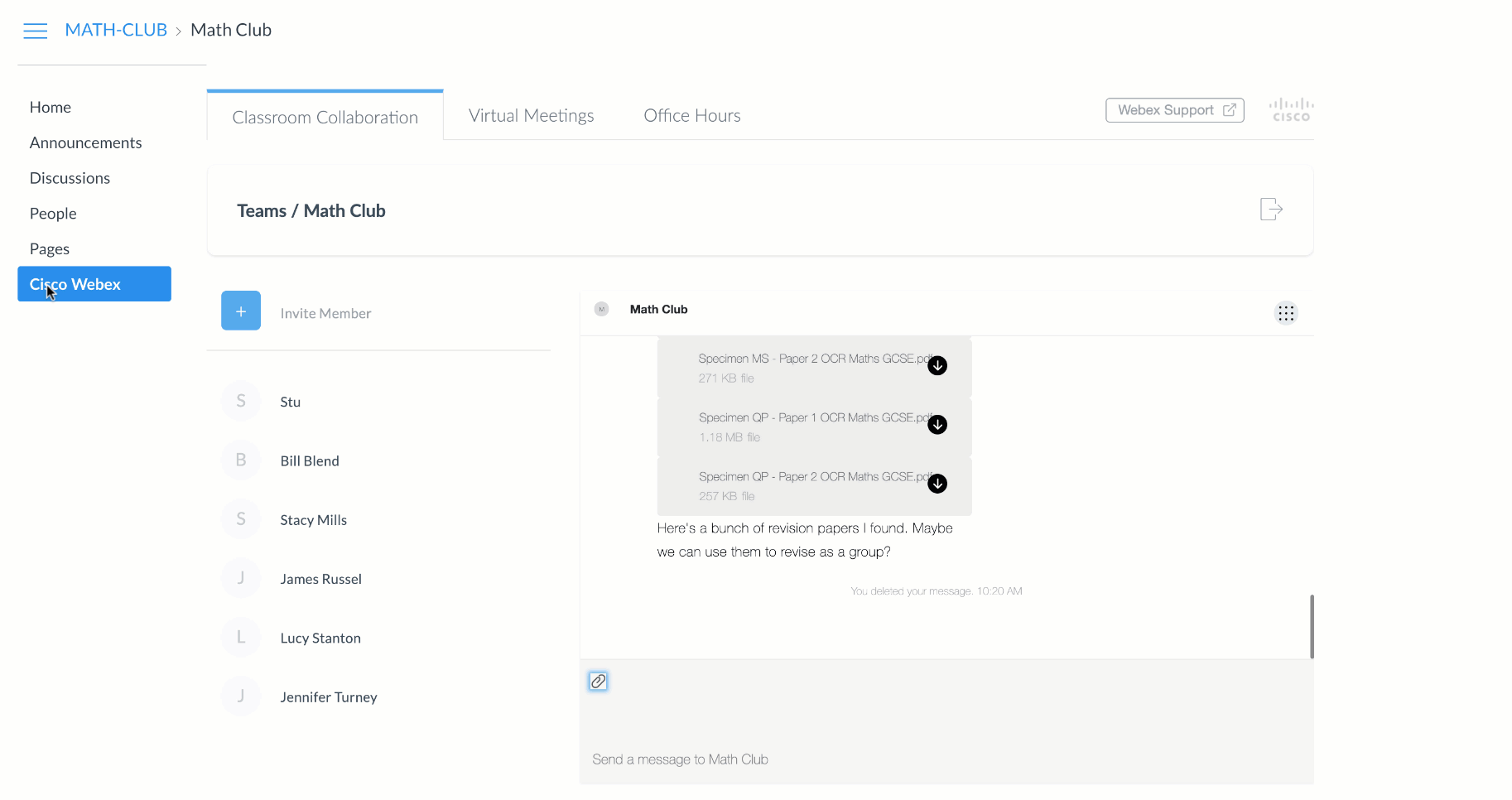This screenshot has width=1512, height=800.
Task: Click the leave team exit icon
Action: click(x=1271, y=209)
